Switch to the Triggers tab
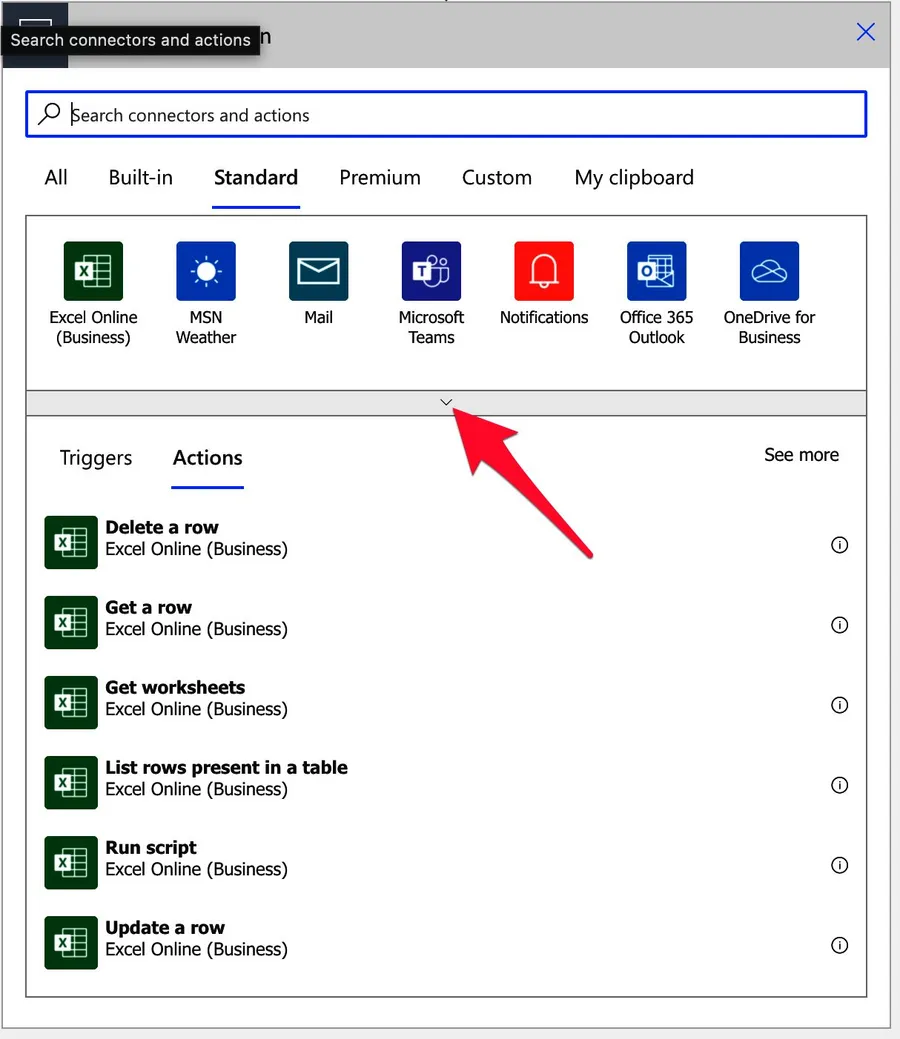This screenshot has height=1039, width=900. 96,458
